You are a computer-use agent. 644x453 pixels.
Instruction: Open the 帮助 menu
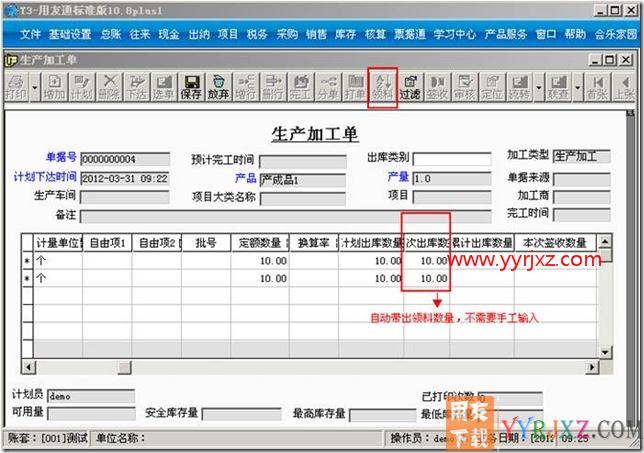tap(575, 34)
